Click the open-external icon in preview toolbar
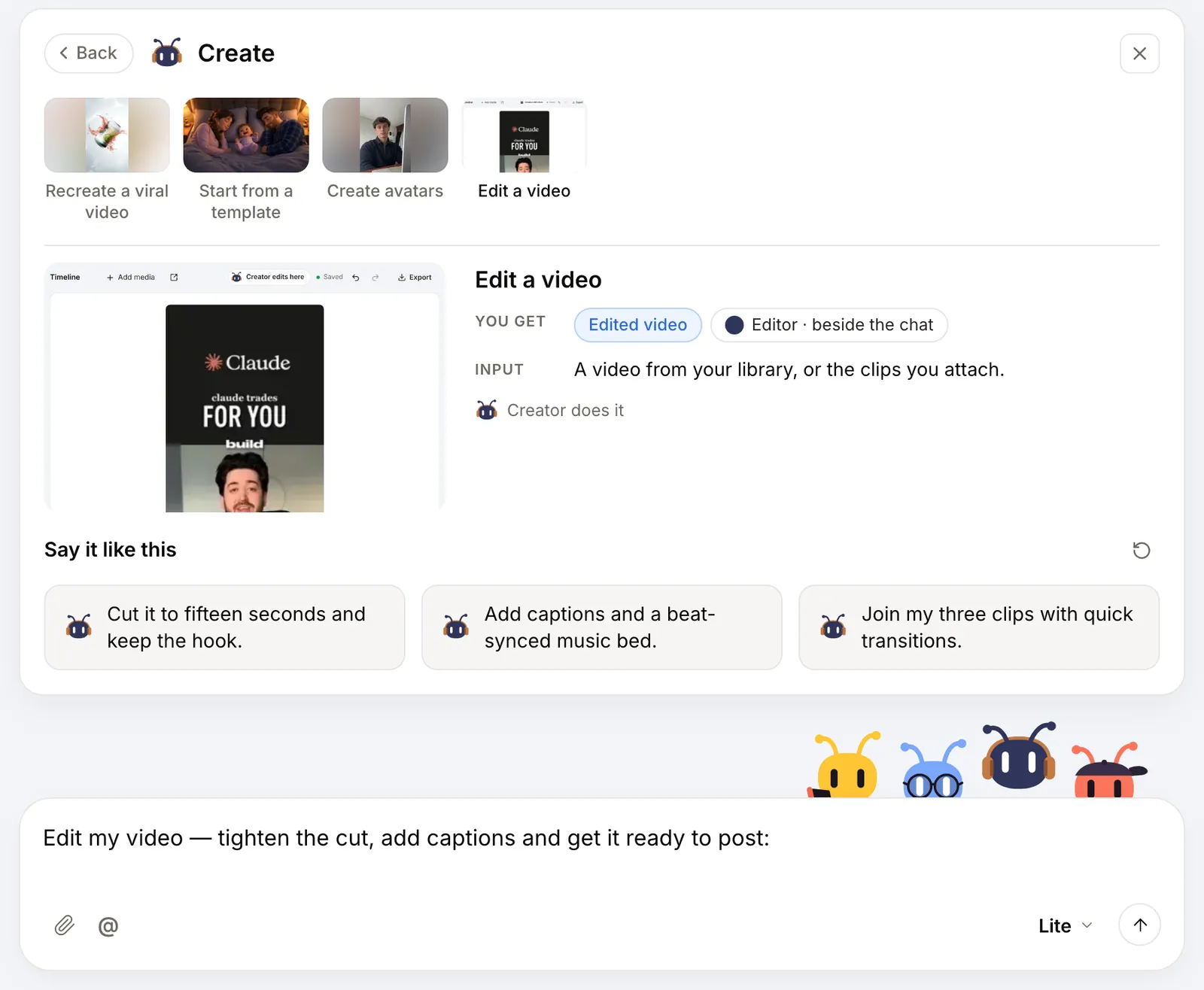Image resolution: width=1204 pixels, height=990 pixels. click(x=174, y=278)
